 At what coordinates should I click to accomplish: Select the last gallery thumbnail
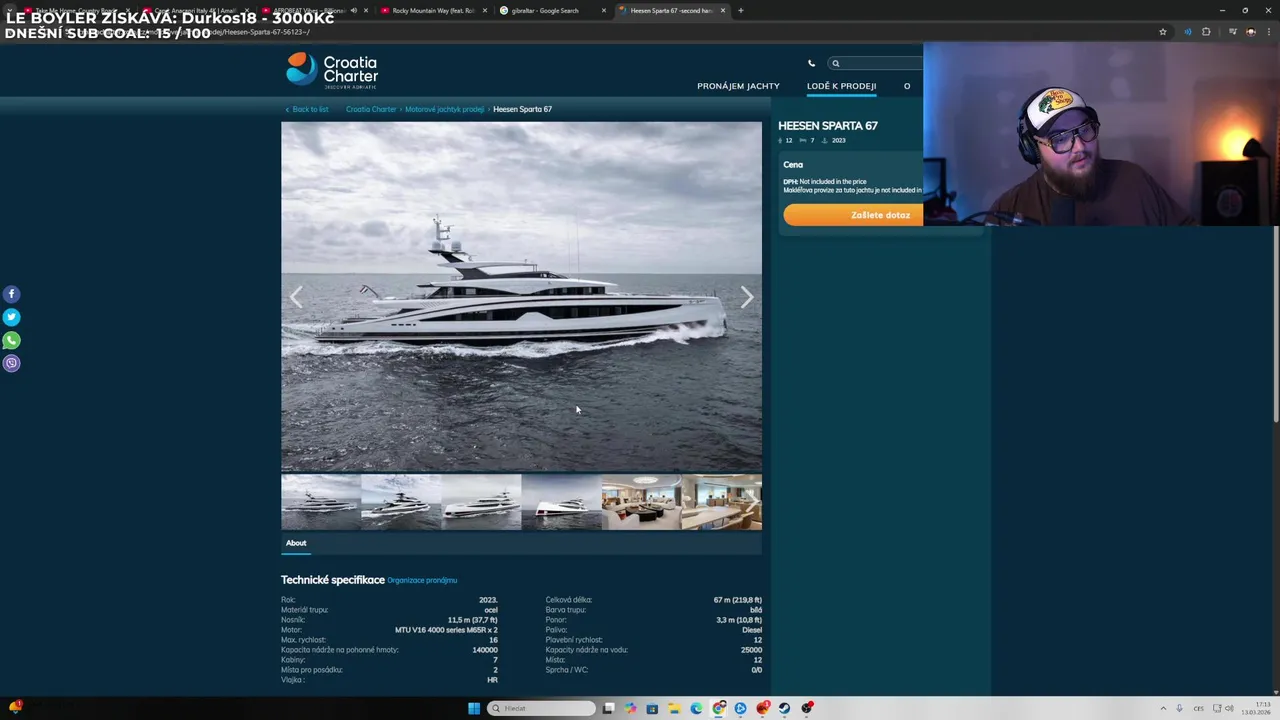coord(721,502)
